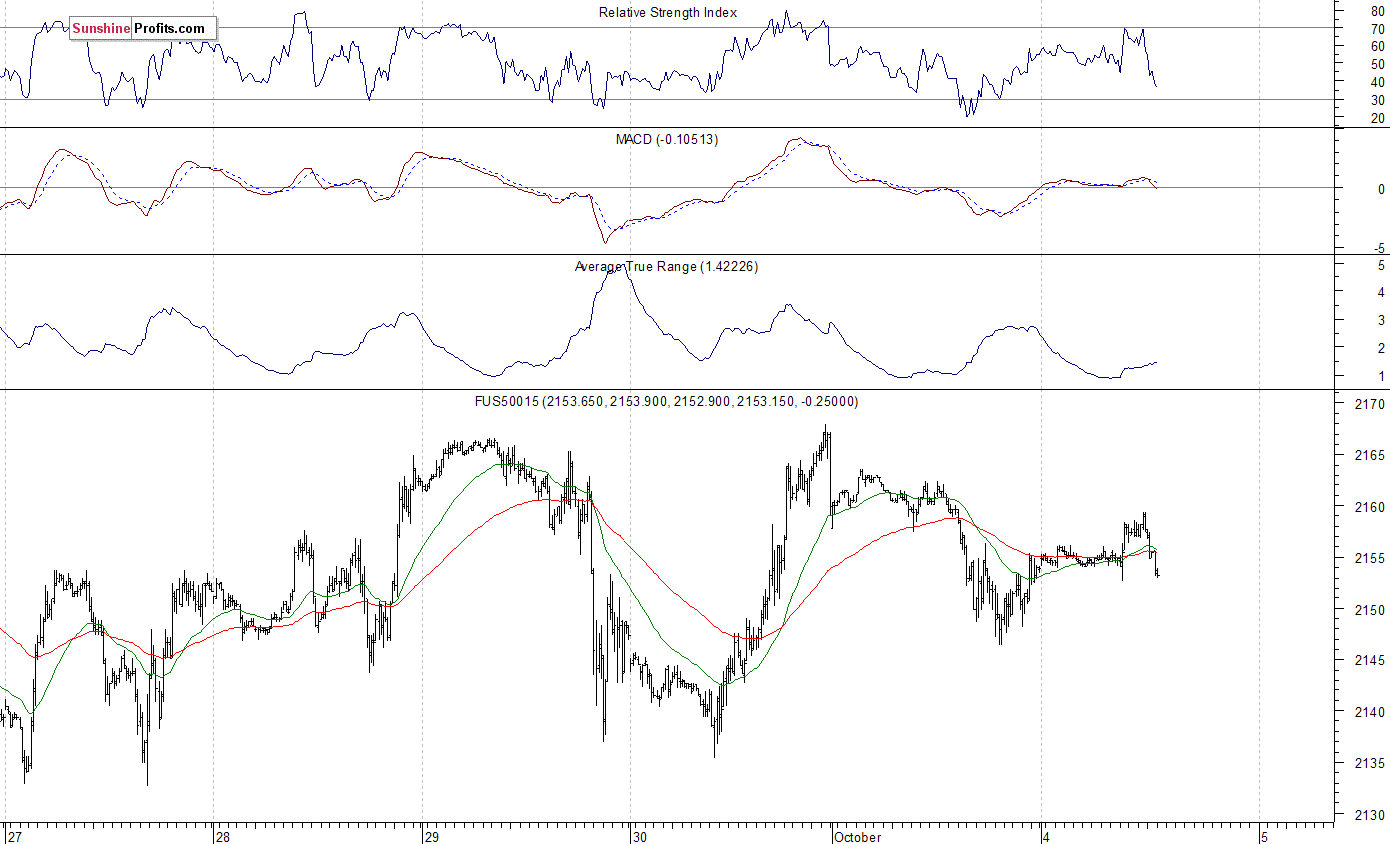Click the 2145 price scale value

point(1370,661)
